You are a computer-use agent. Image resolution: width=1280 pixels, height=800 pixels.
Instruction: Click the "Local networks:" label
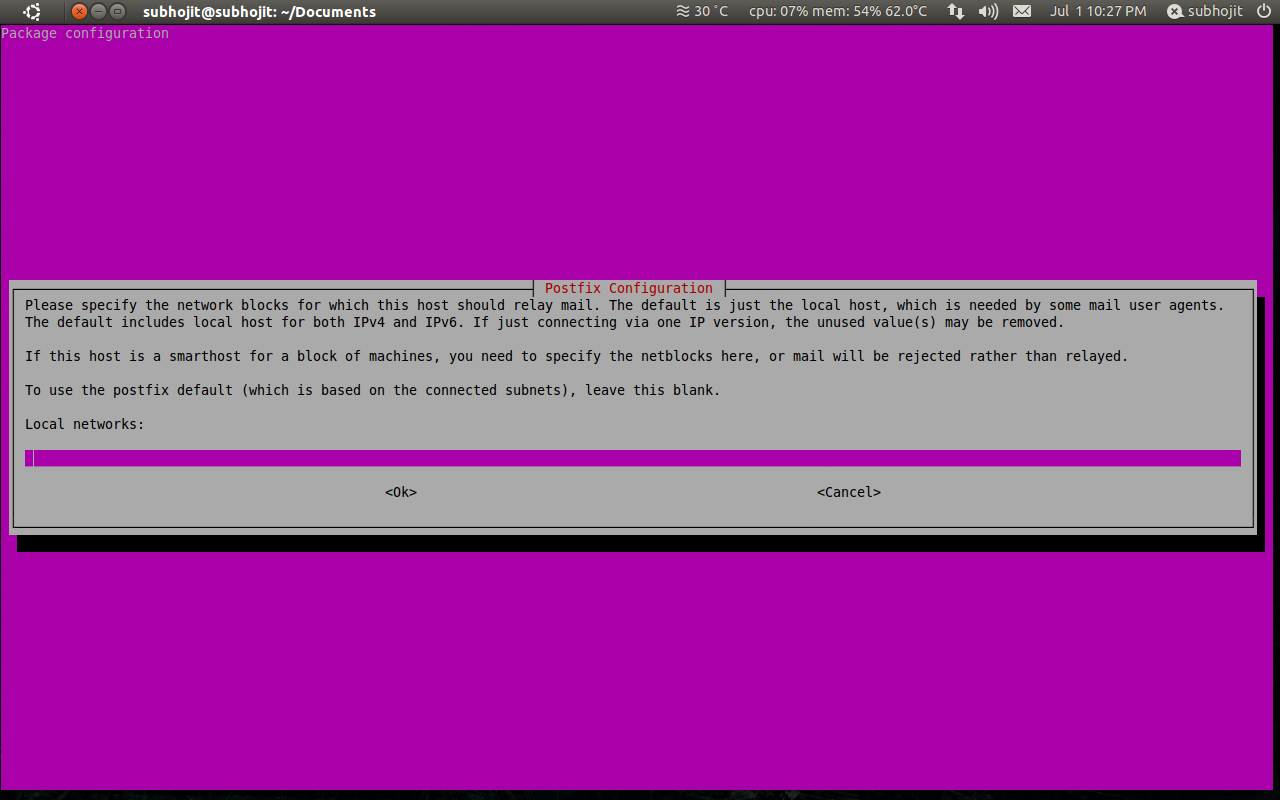coord(85,424)
